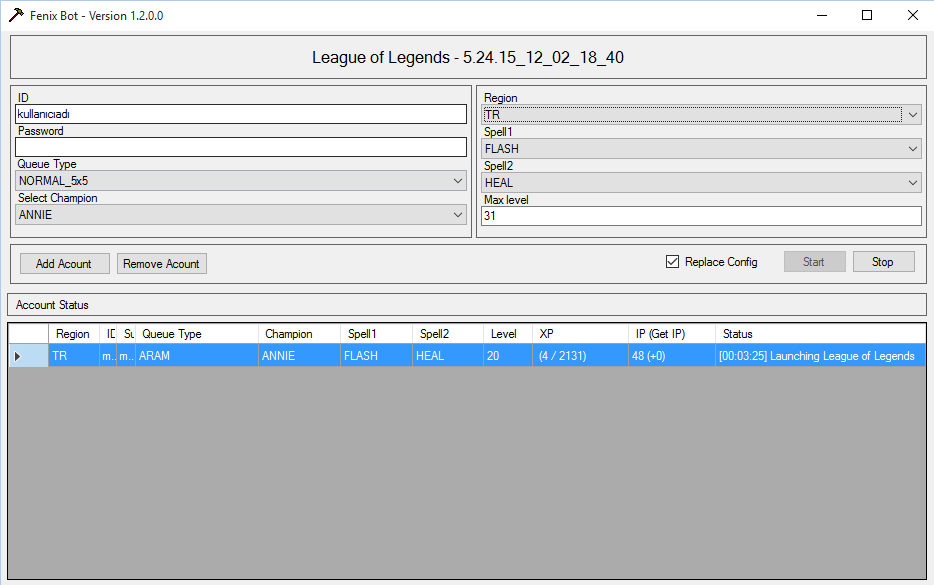The image size is (934, 585).
Task: Click the IP (Get IP) column header
Action: [672, 334]
